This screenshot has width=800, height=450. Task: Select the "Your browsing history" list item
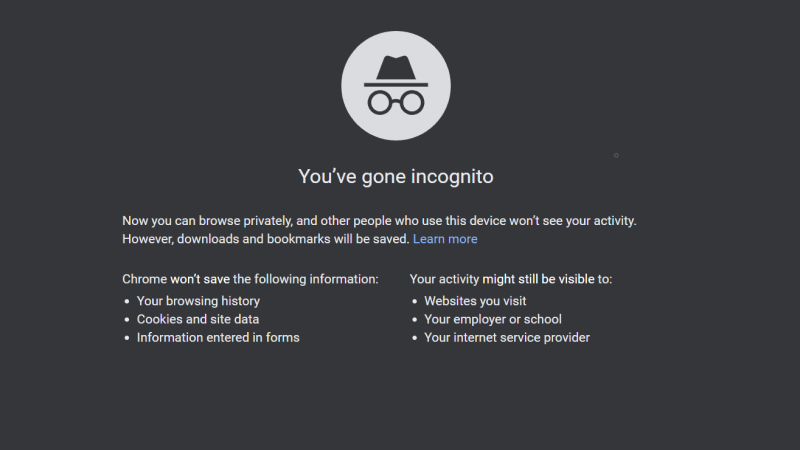point(198,301)
